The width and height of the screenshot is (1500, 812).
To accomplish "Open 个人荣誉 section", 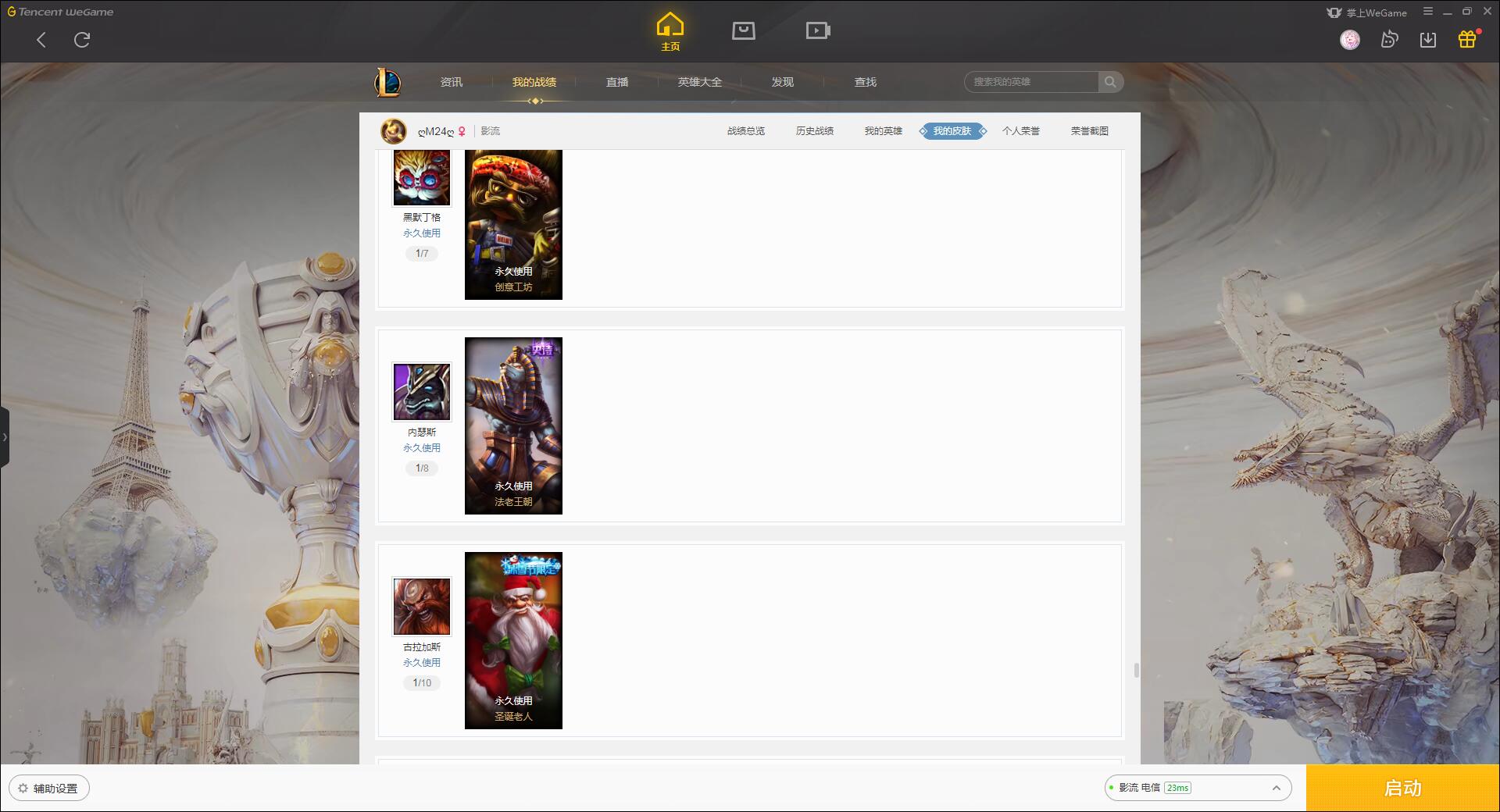I will point(1021,131).
